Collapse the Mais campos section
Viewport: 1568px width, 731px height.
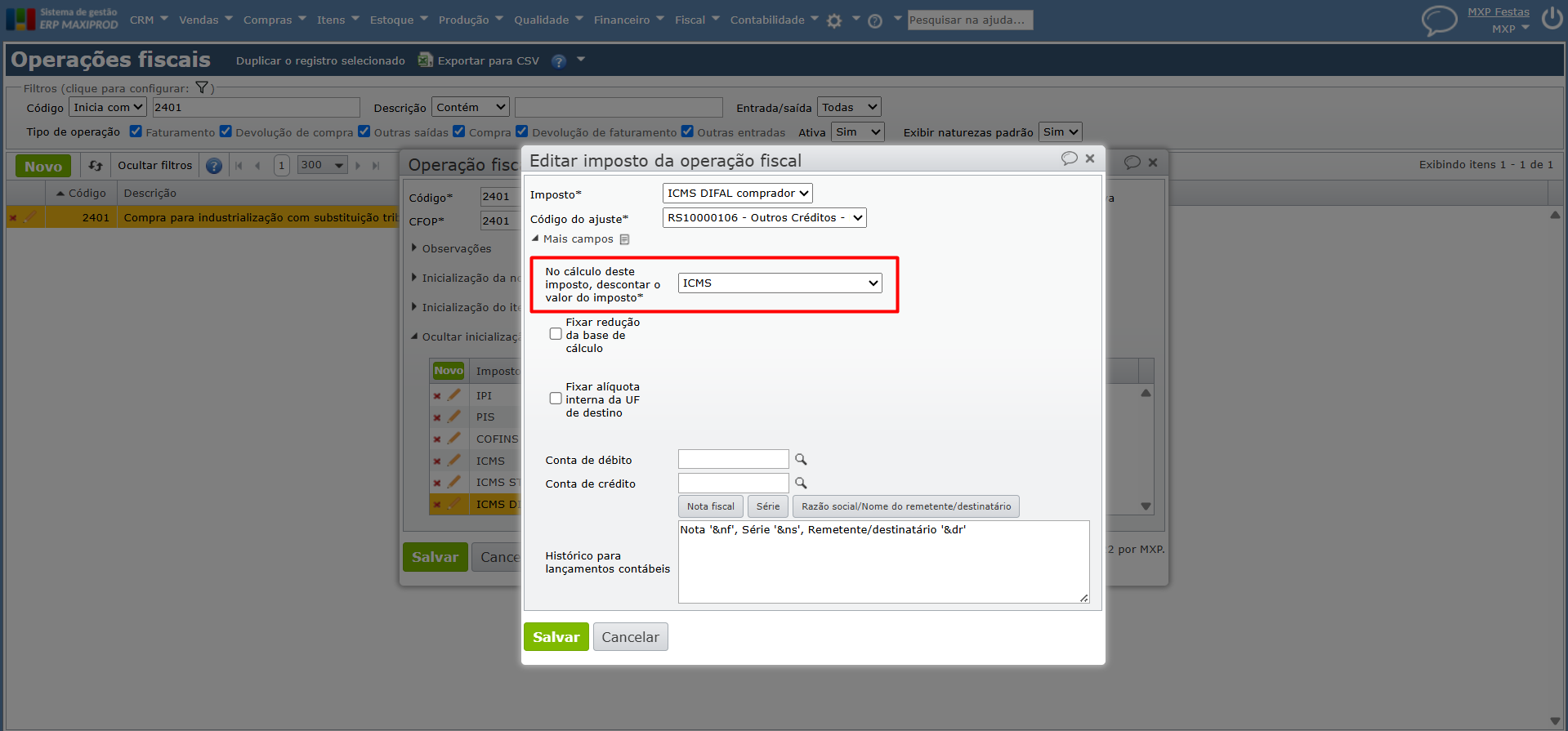(x=535, y=238)
